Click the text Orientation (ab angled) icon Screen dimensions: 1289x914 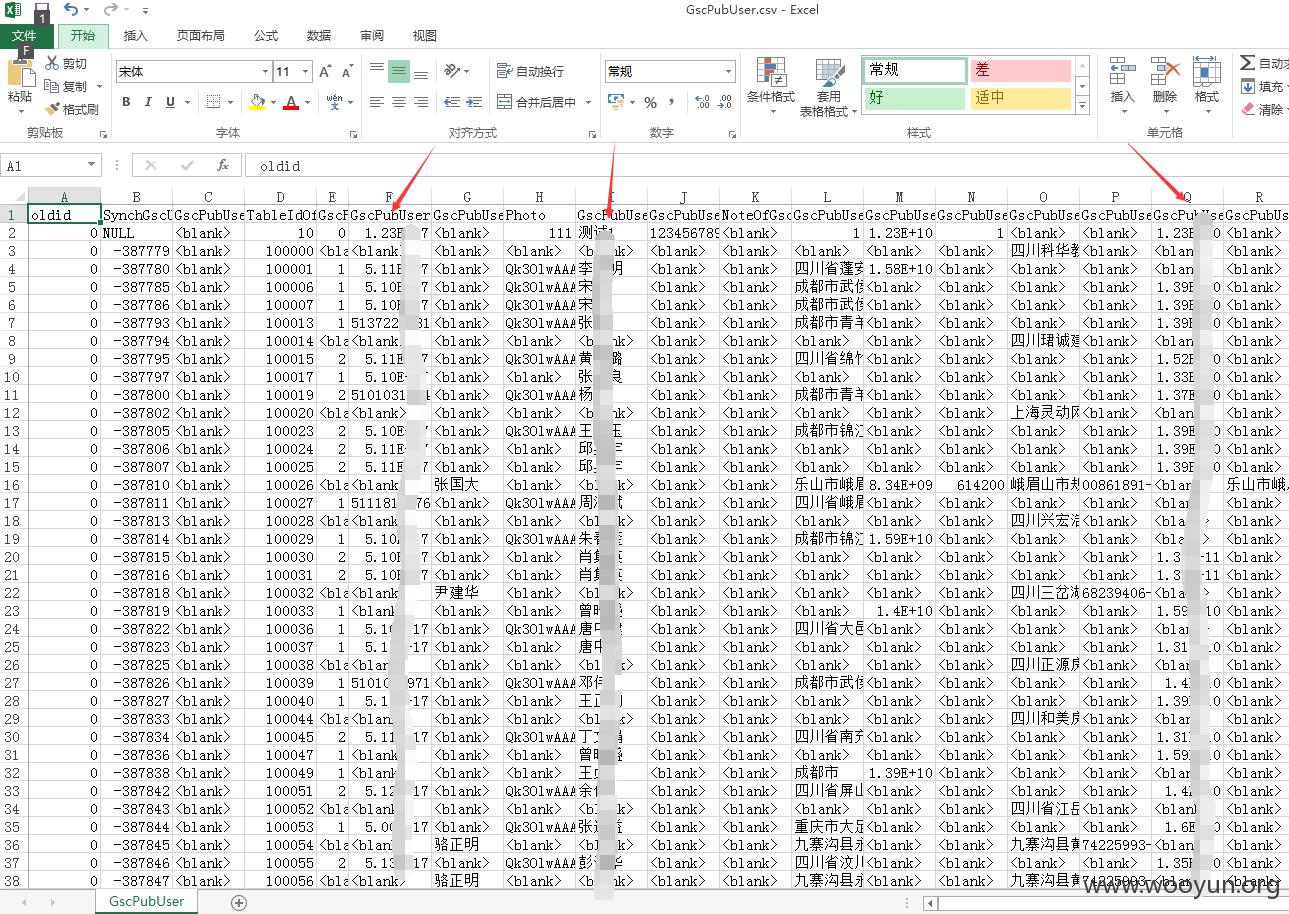452,71
